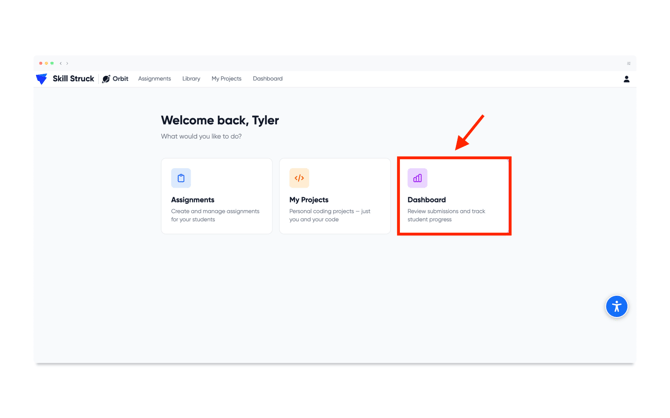Click the yellow minimize window dot
The height and width of the screenshot is (418, 670).
46,63
